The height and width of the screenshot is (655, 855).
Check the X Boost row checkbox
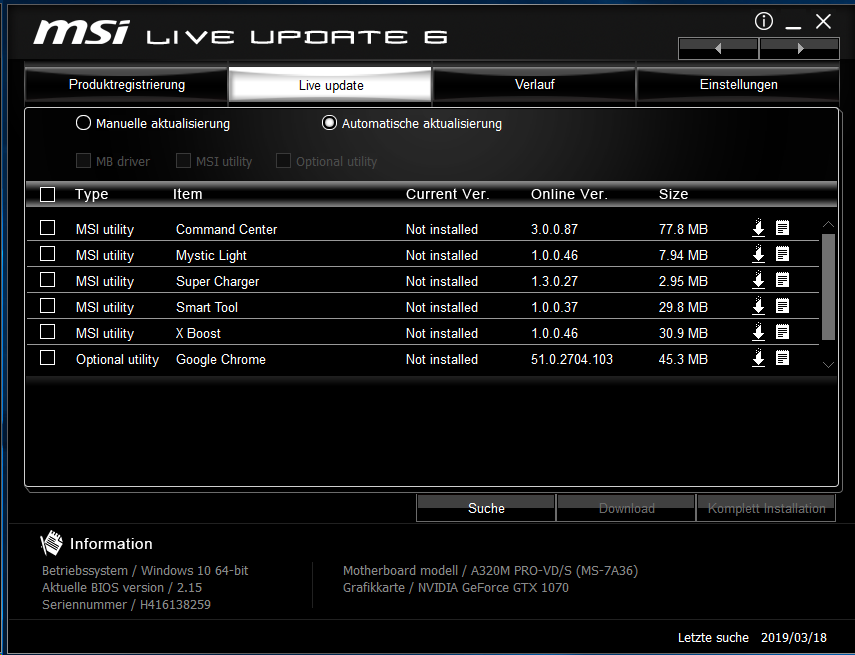47,332
